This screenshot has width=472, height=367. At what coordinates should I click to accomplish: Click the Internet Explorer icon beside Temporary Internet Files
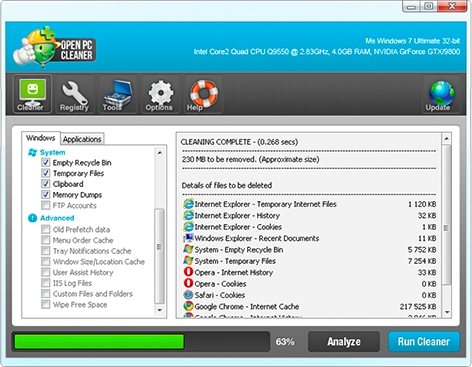(188, 204)
